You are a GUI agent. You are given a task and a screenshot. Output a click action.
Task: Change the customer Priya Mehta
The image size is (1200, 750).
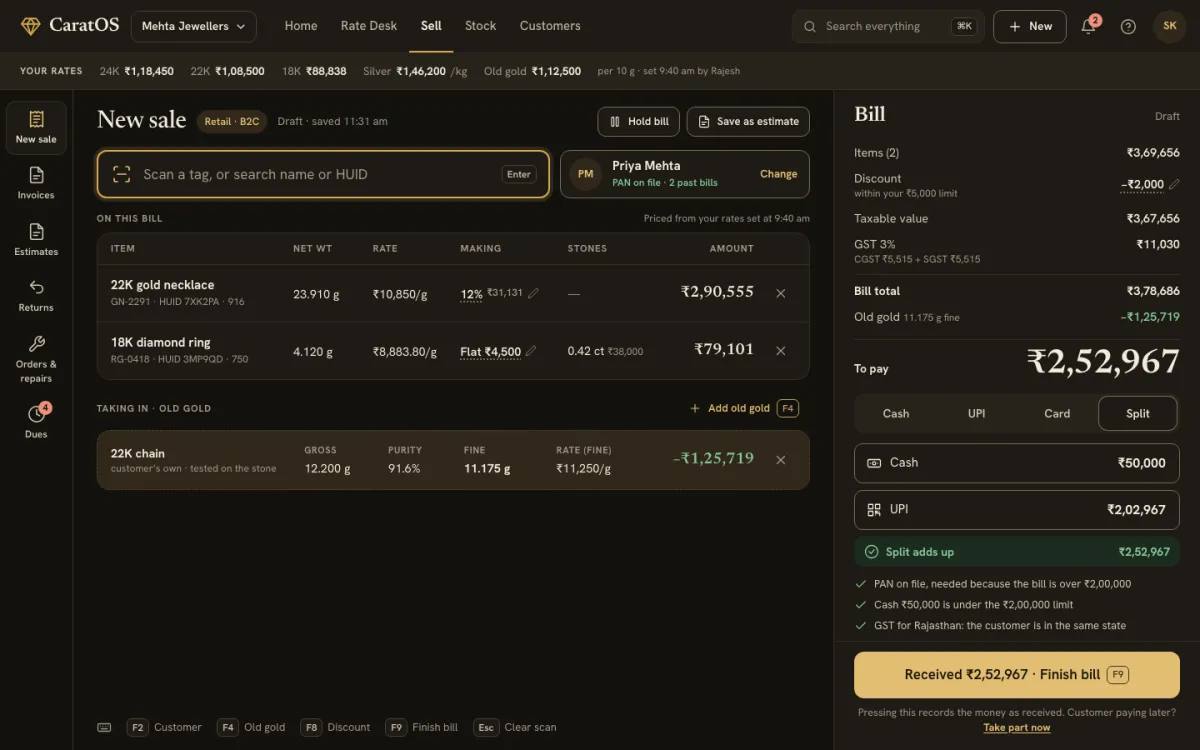(778, 174)
